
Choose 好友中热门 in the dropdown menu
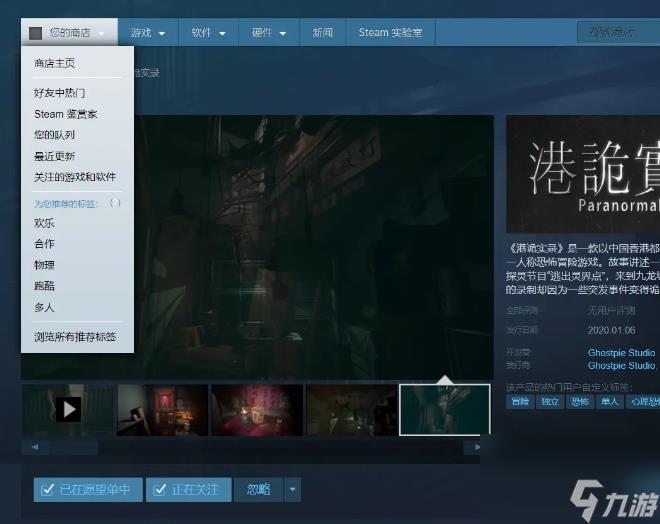pos(59,93)
